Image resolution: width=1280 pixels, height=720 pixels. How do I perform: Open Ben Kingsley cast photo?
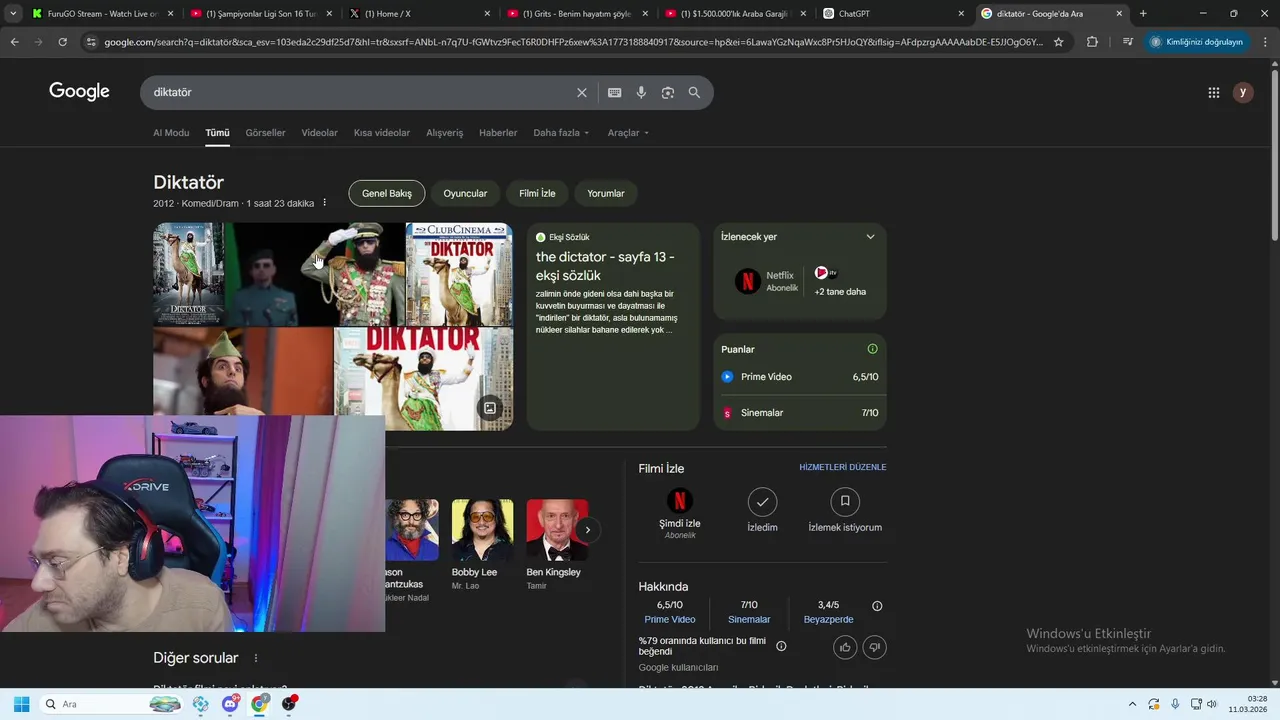coord(557,530)
